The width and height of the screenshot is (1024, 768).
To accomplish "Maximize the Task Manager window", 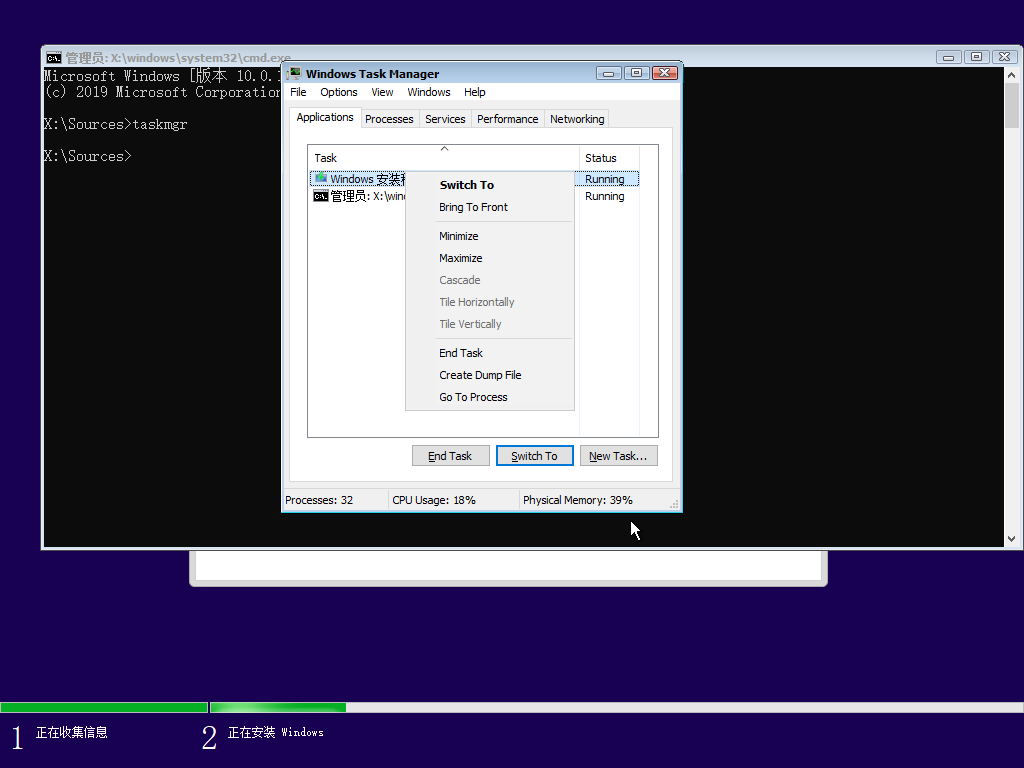I will (636, 73).
